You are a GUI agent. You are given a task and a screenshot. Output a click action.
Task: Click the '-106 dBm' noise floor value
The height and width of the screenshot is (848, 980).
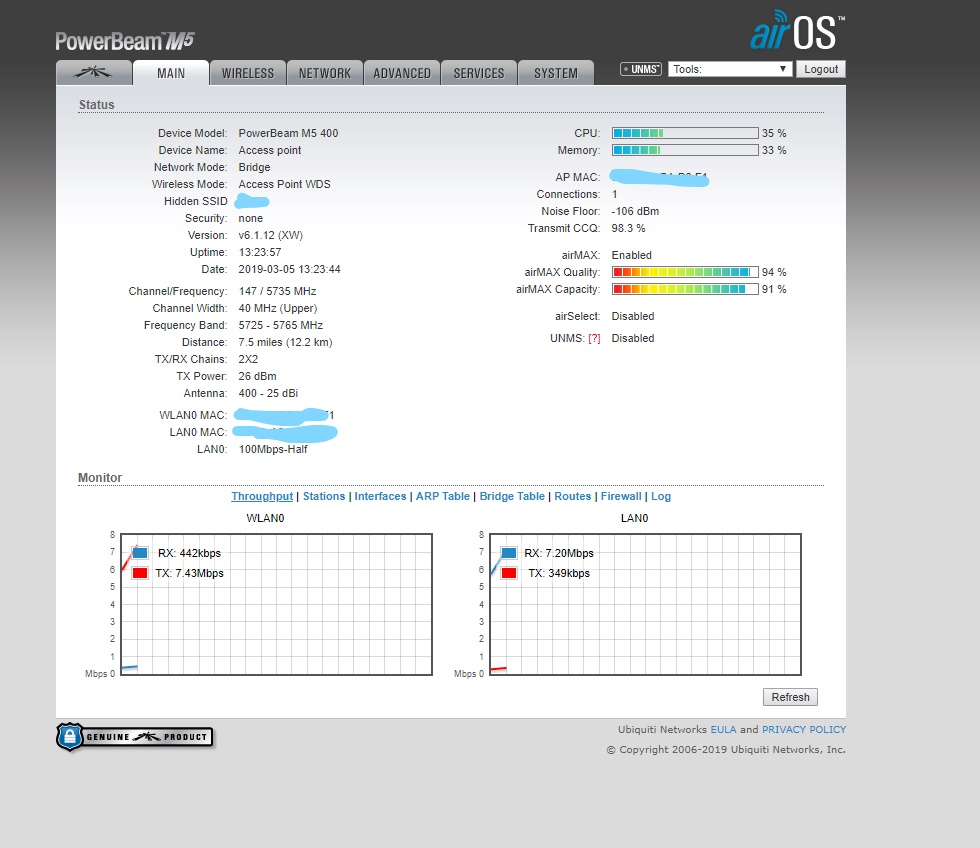click(635, 211)
